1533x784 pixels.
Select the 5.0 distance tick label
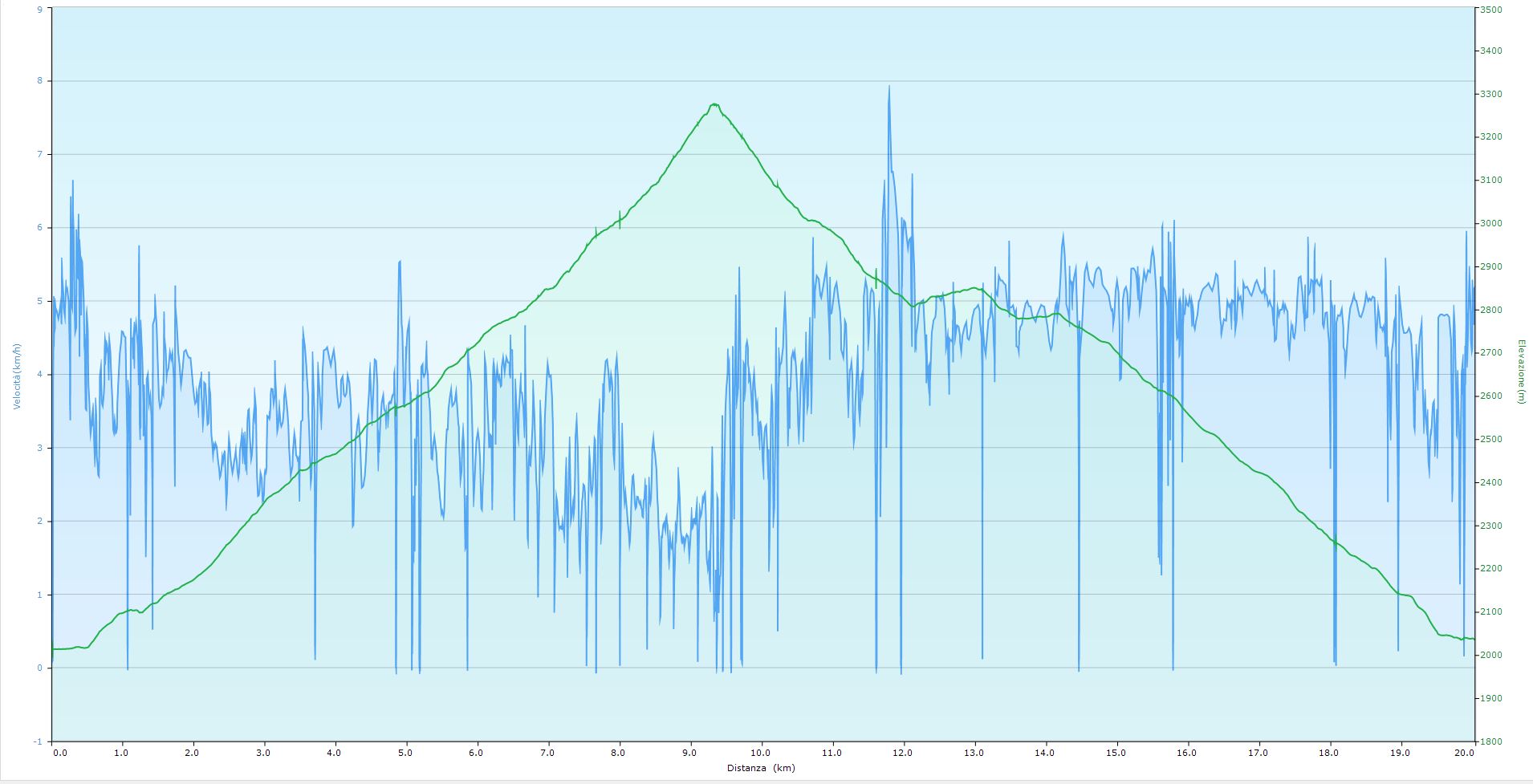[406, 753]
